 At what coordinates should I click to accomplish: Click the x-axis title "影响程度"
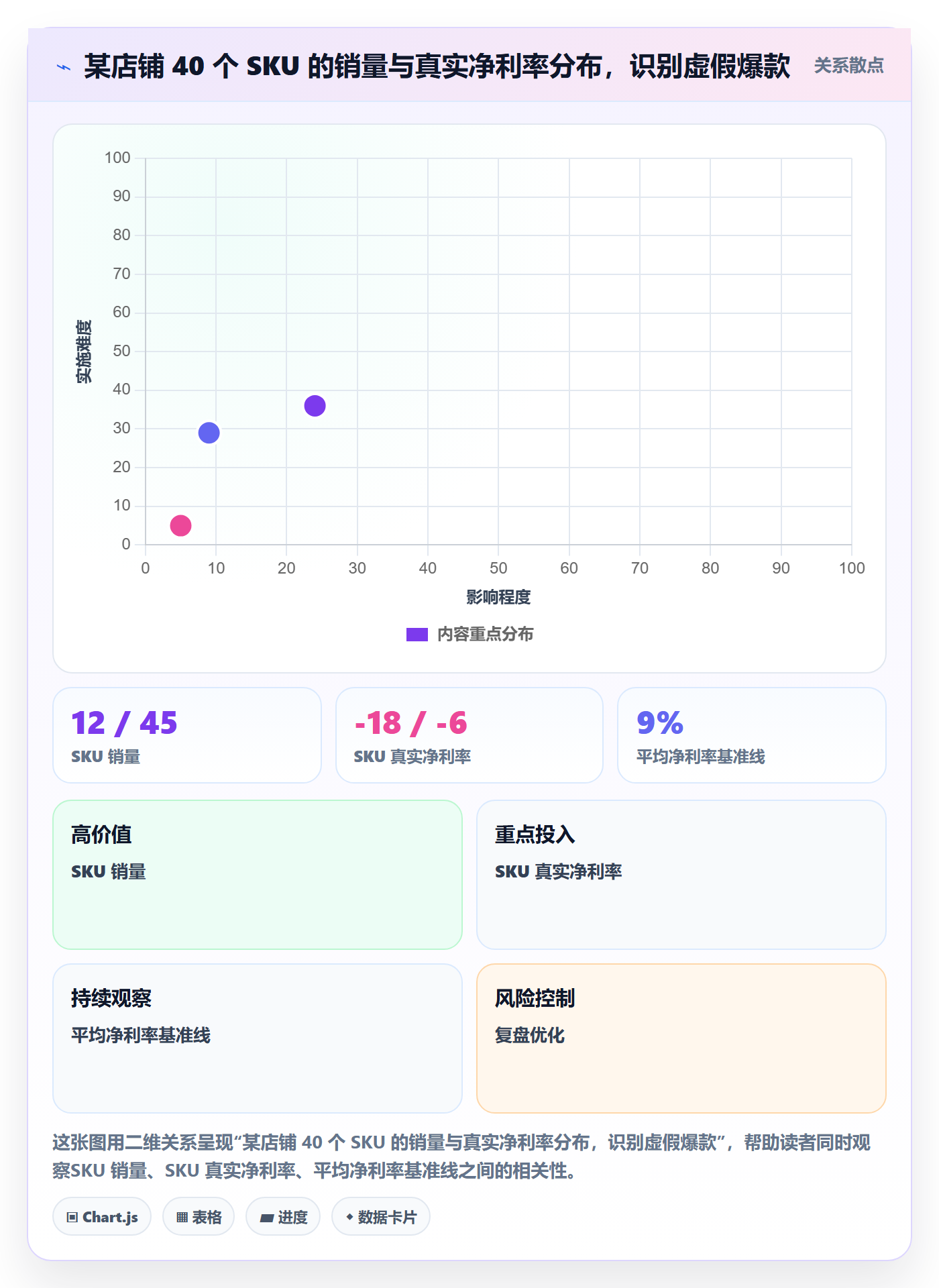(498, 597)
